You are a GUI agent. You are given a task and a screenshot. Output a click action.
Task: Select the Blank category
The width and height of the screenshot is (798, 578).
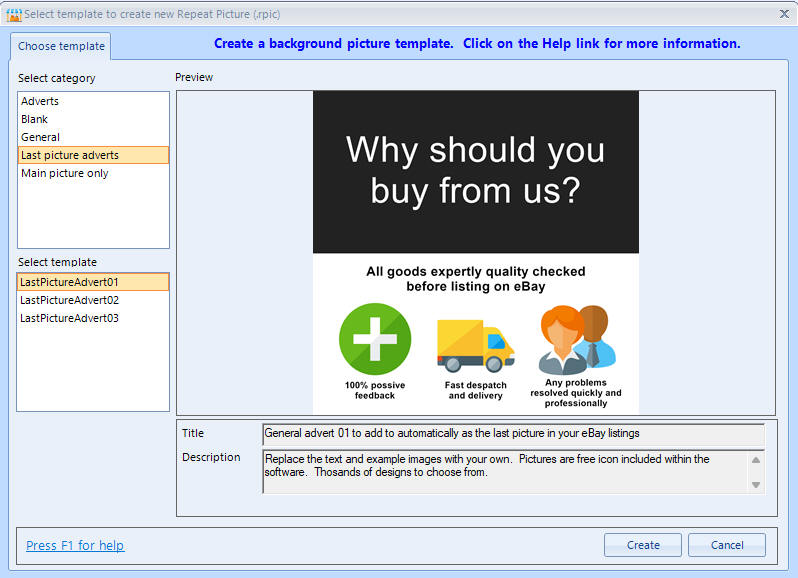point(93,119)
